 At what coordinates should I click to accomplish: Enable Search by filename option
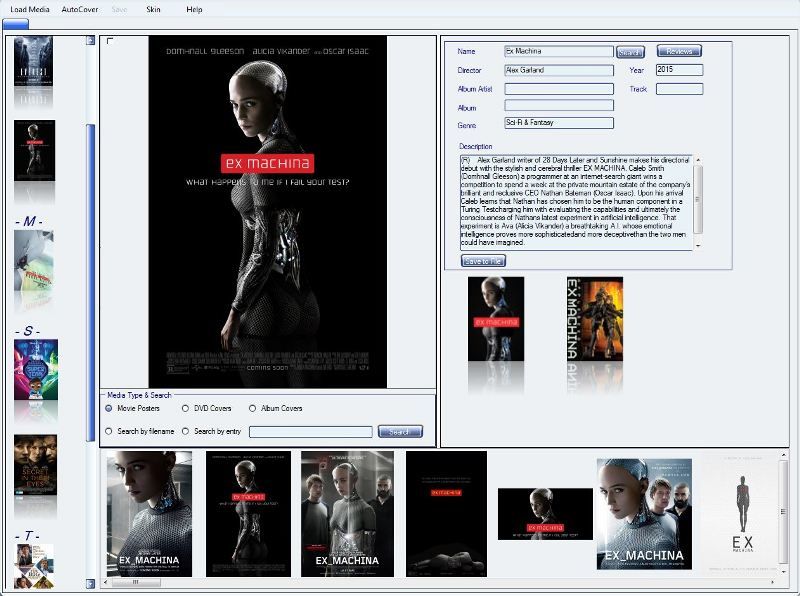[109, 431]
